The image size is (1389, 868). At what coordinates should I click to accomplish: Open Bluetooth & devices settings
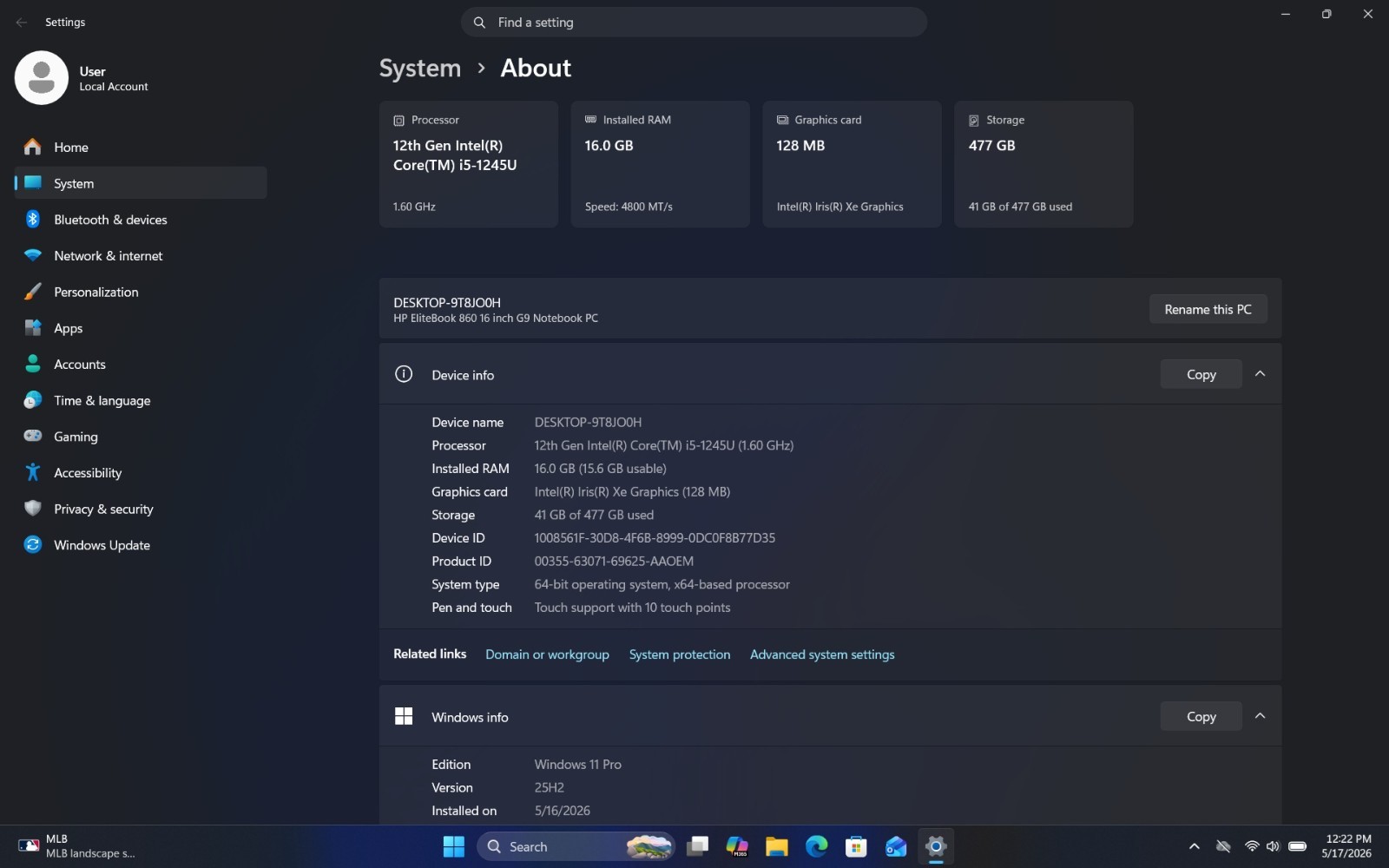point(141,220)
